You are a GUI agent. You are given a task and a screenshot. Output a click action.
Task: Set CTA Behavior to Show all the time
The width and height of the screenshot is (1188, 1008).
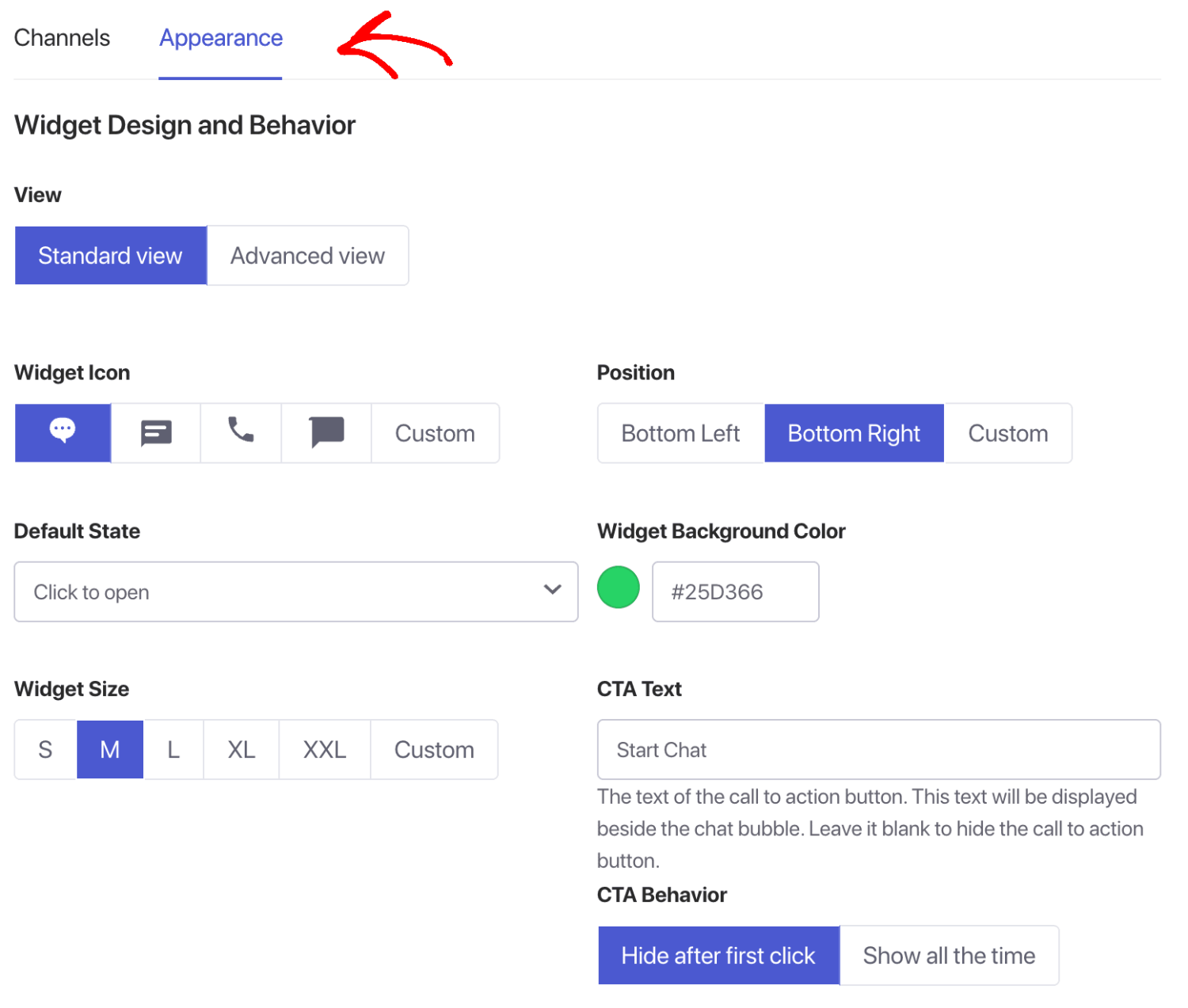point(949,955)
